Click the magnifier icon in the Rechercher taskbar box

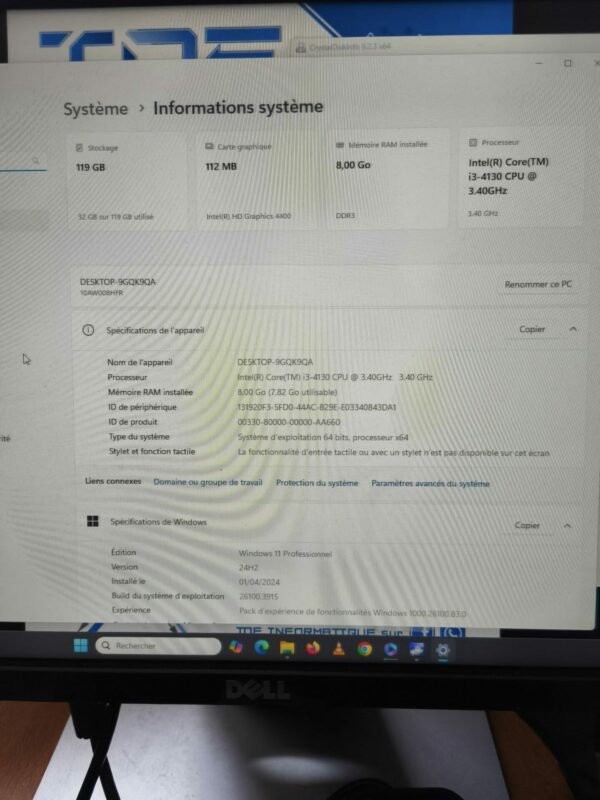pyautogui.click(x=106, y=645)
